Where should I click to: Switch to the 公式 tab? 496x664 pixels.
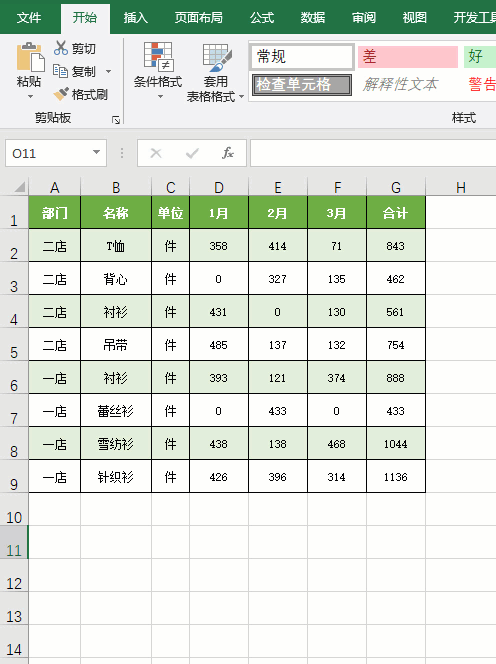pyautogui.click(x=262, y=17)
